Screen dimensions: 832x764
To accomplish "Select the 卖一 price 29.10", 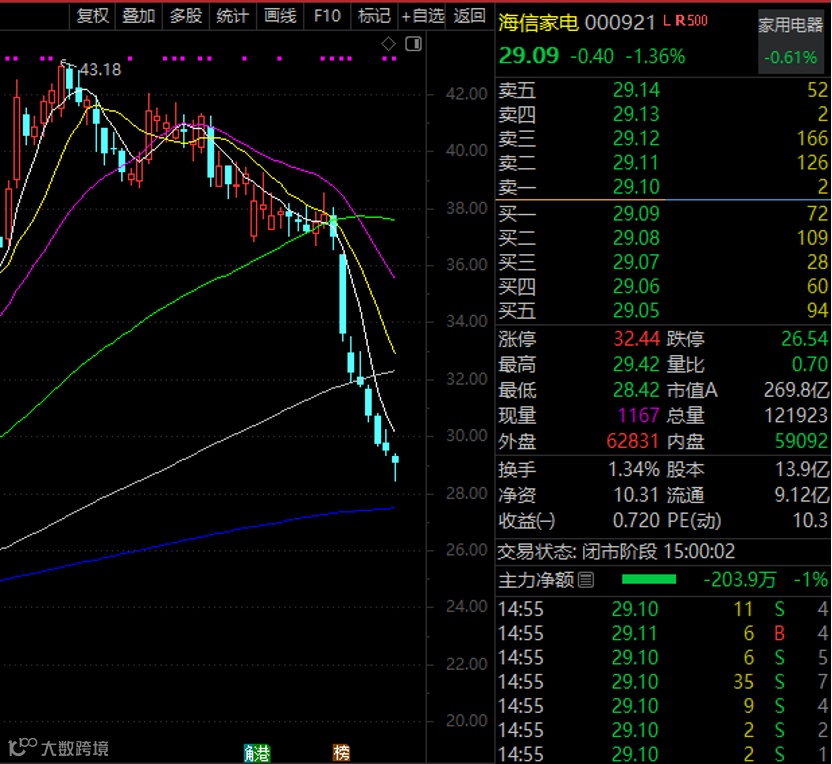I will pyautogui.click(x=636, y=187).
